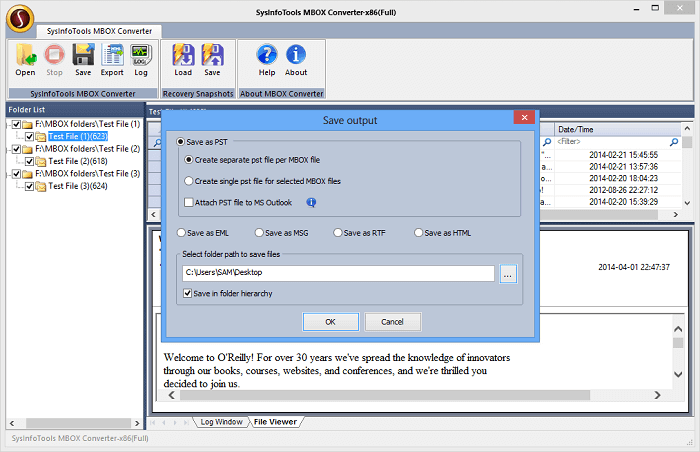700x452 pixels.
Task: Click message list scroll down arrow
Action: click(688, 202)
